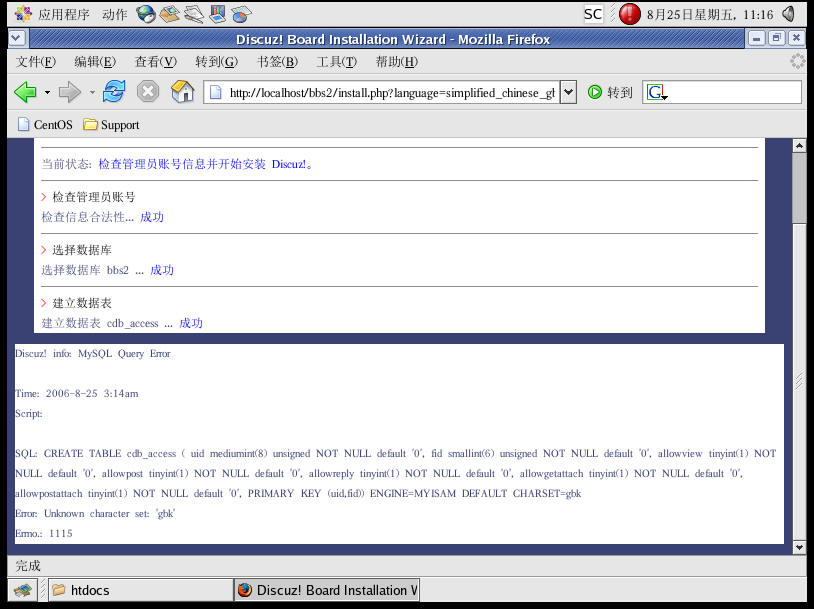
Task: Open the 编辑(E) menu
Action: [95, 62]
